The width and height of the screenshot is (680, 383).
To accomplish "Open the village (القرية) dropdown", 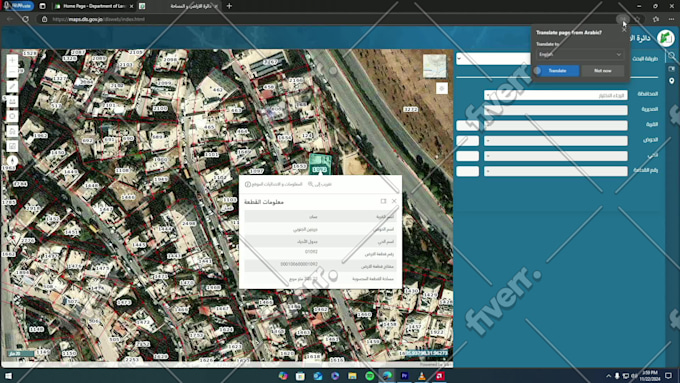I will (556, 125).
